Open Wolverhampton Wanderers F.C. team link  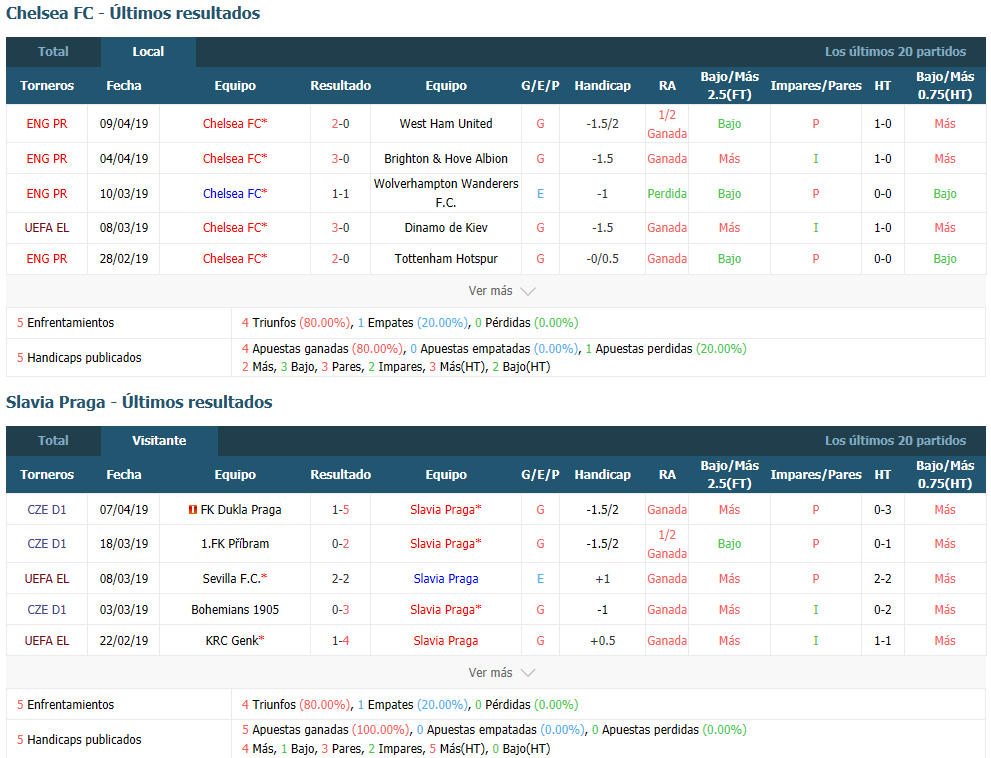pos(446,193)
